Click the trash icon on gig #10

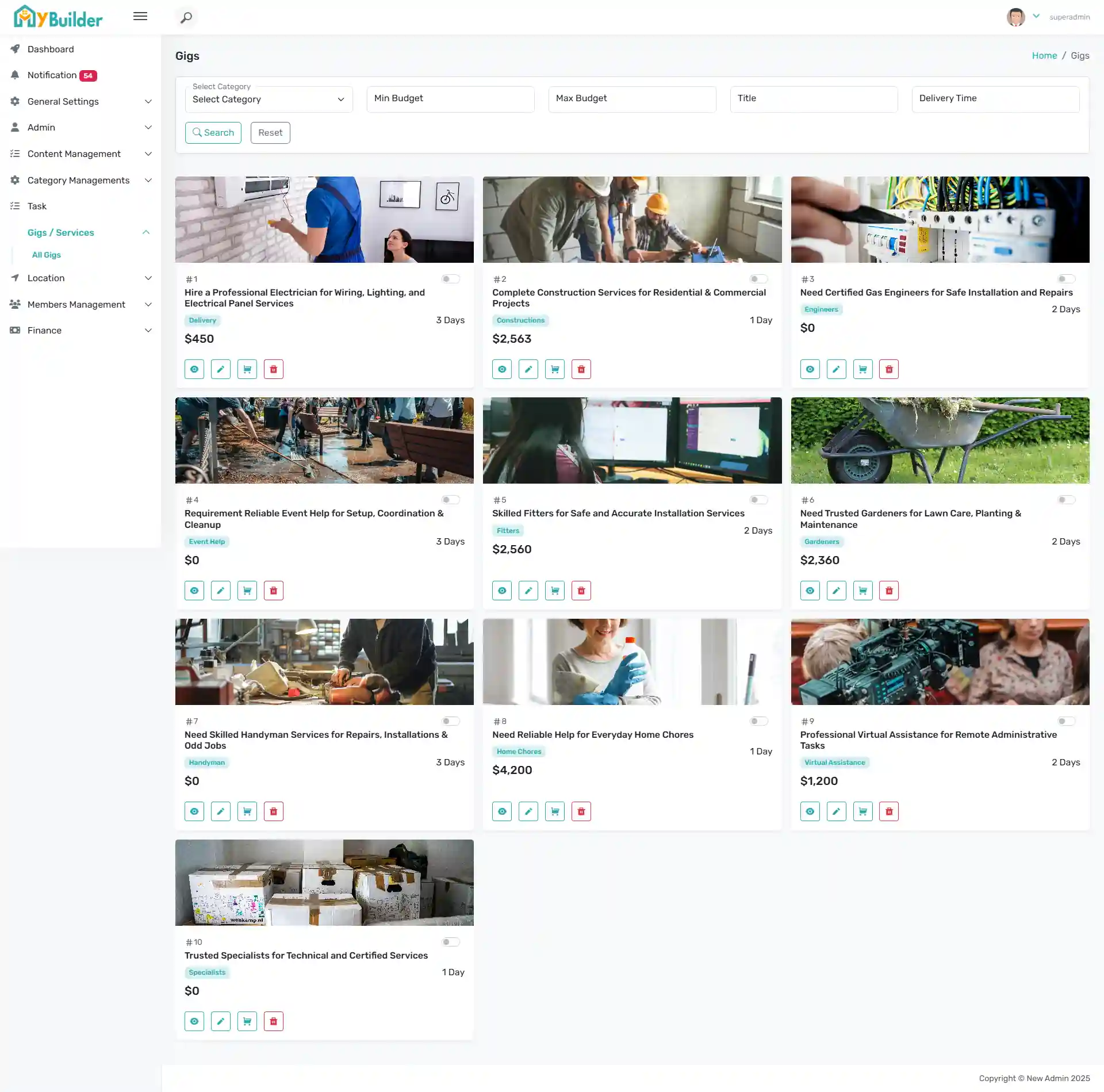(x=273, y=1021)
